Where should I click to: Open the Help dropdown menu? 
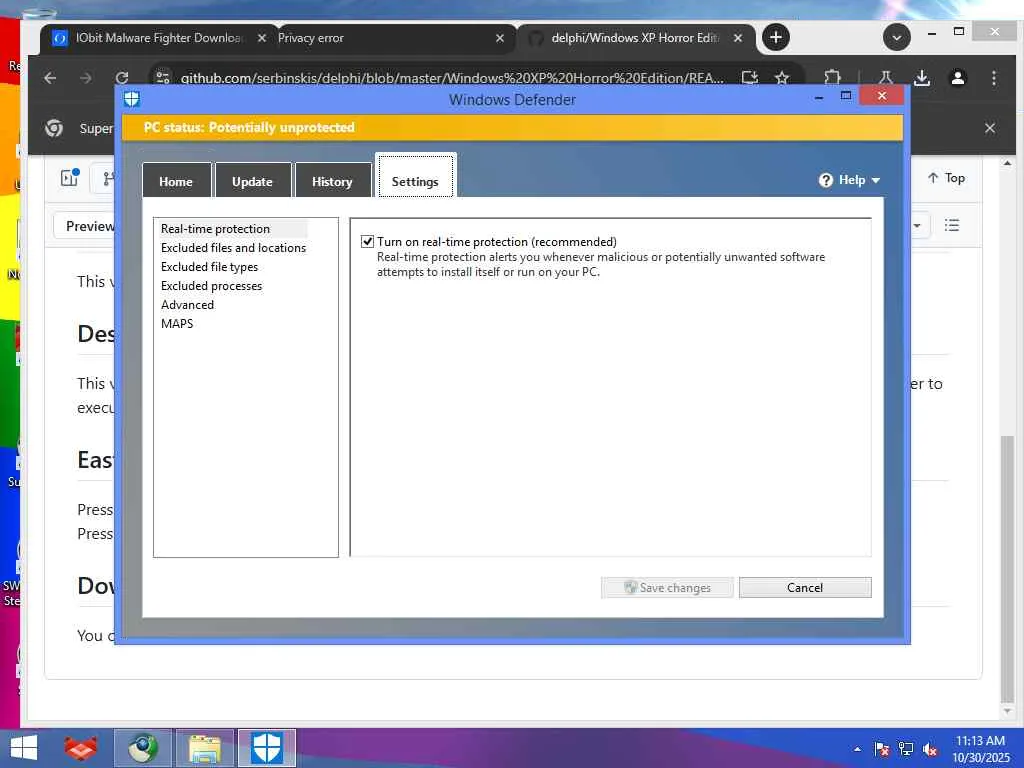(x=850, y=180)
